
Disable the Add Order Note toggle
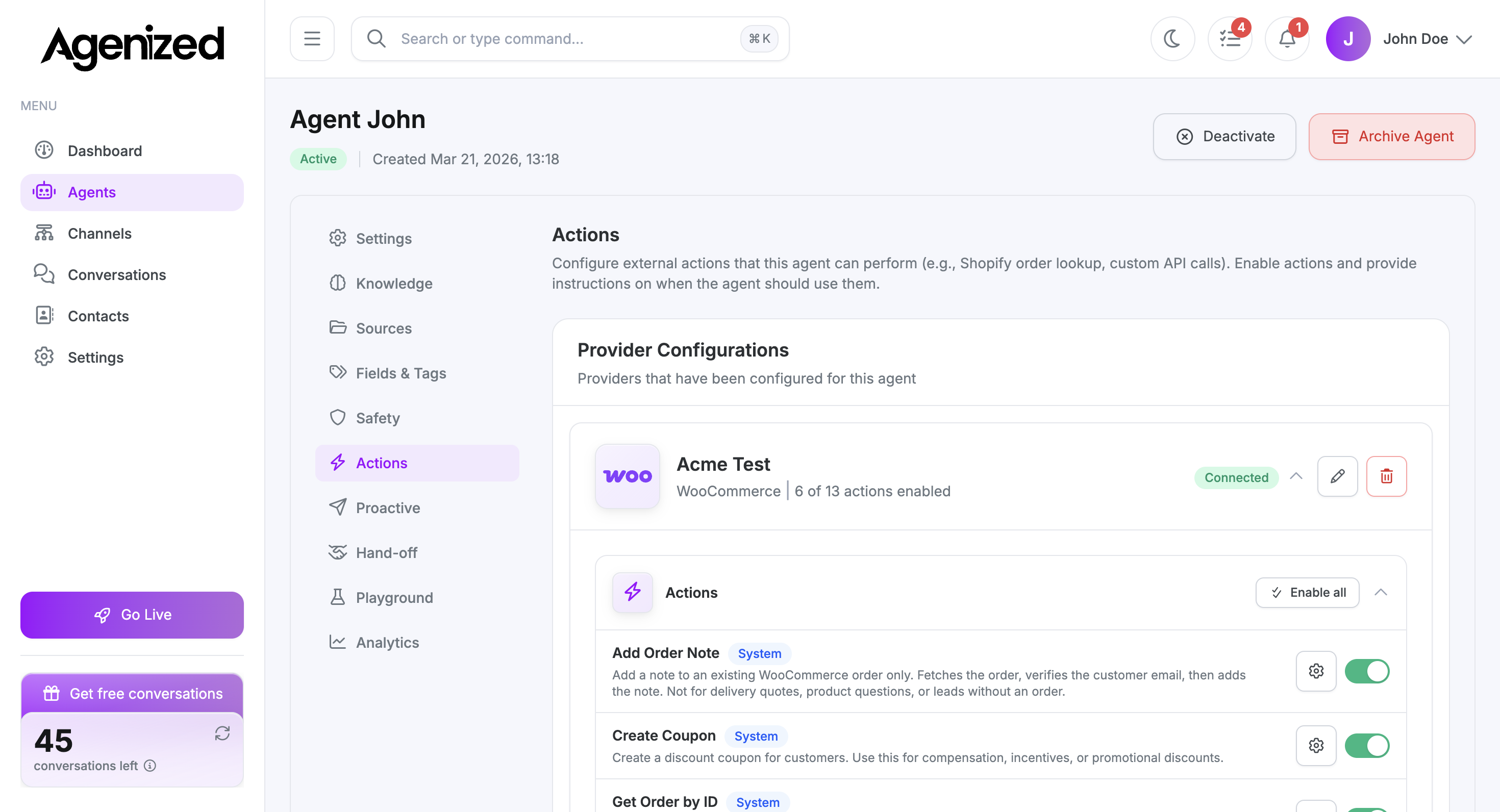1368,671
